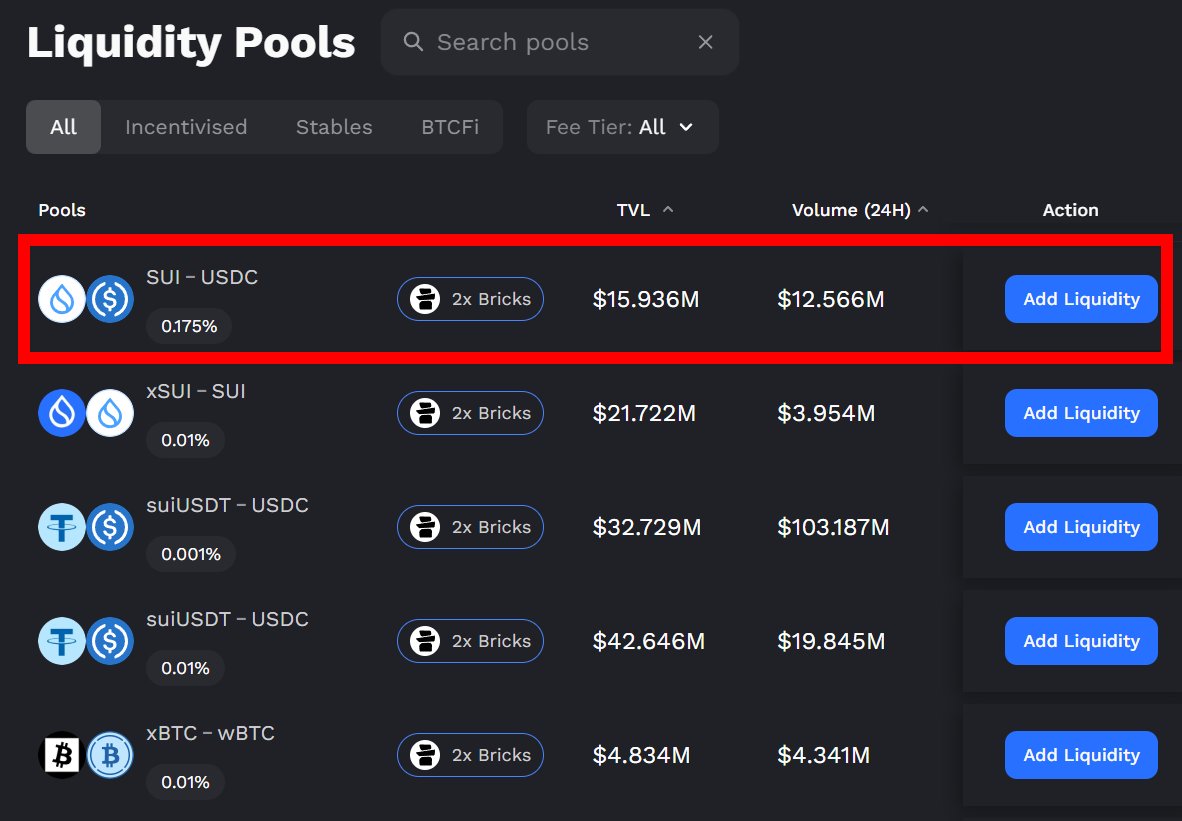This screenshot has width=1182, height=821.
Task: Click the xSUI – SUI pool name
Action: 196,391
